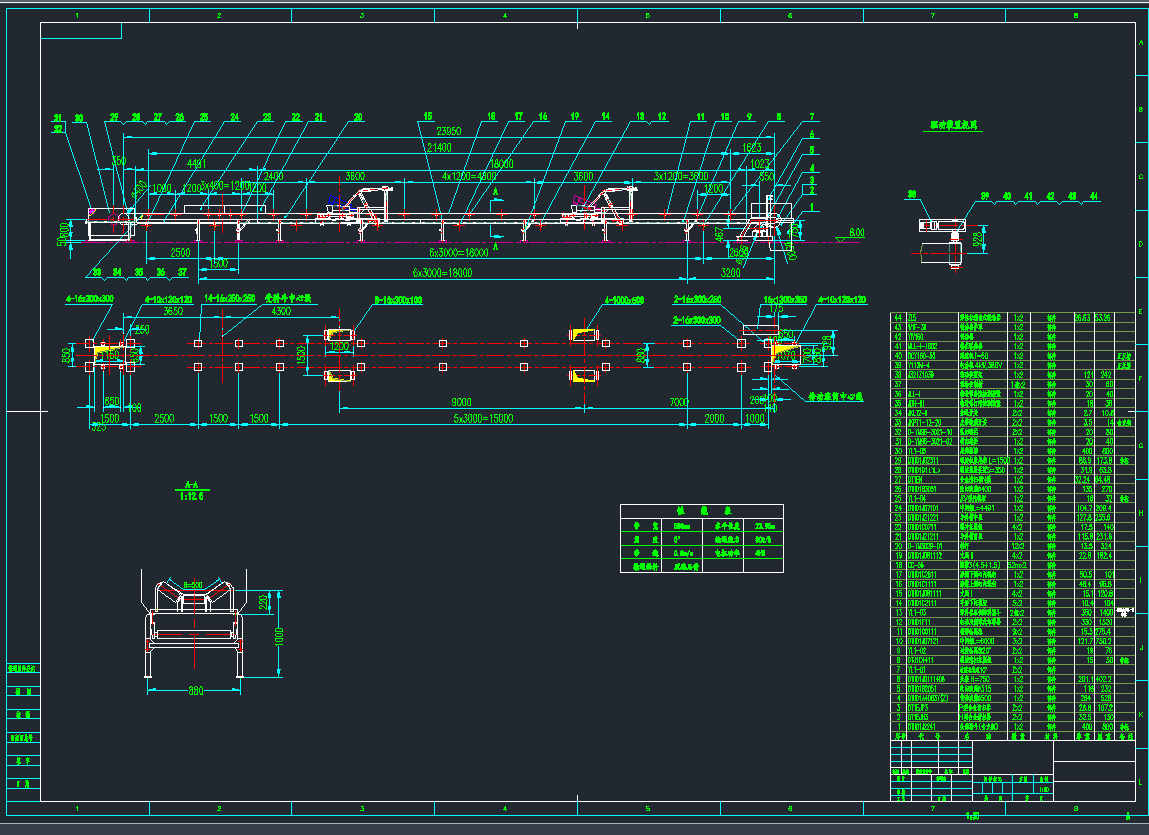Select the DCY160-50 code in row 40
This screenshot has height=835, width=1149.
[x=921, y=356]
